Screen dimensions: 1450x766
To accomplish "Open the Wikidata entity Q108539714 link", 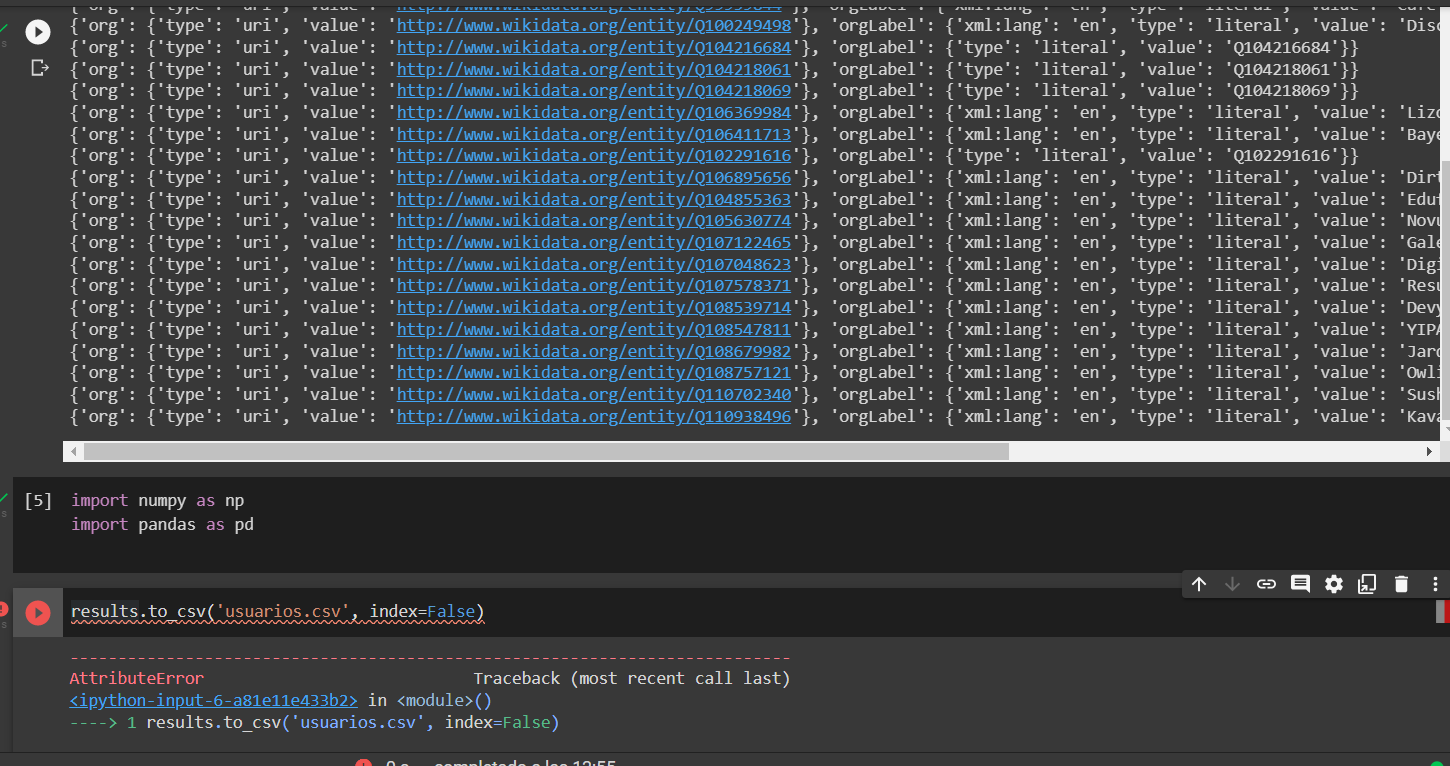I will point(594,307).
